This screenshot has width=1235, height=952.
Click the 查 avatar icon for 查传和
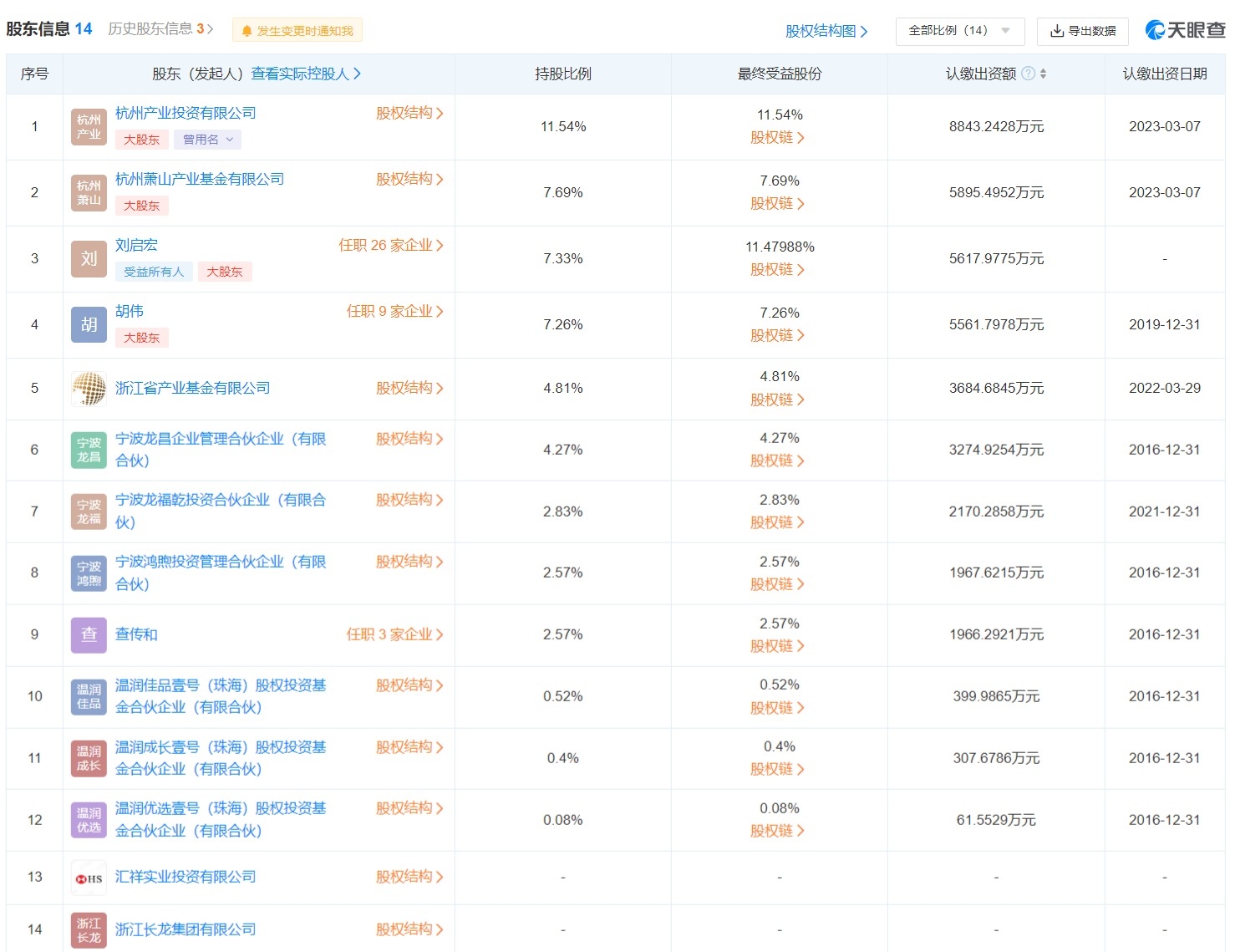[89, 635]
